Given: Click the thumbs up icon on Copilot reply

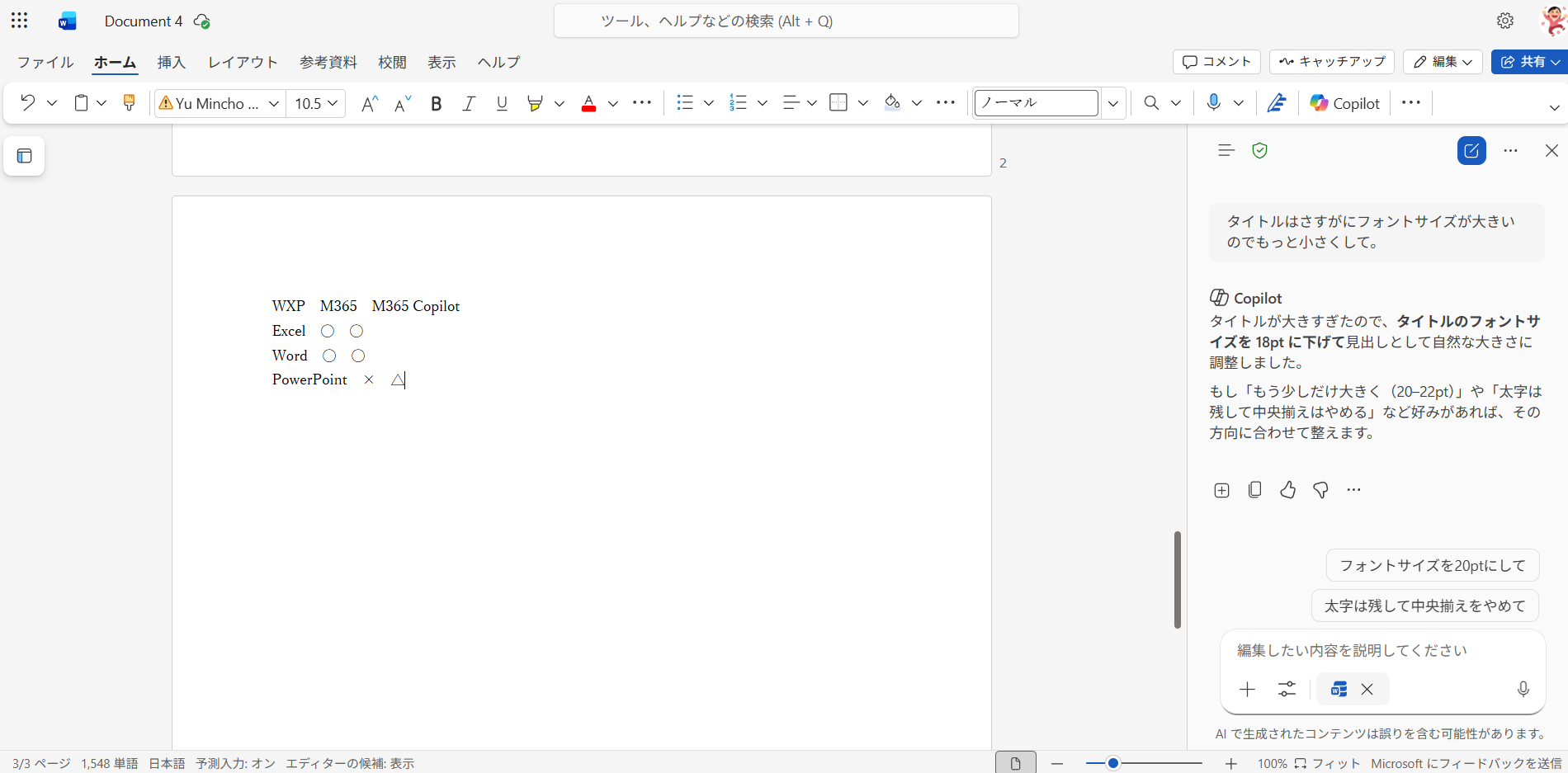Looking at the screenshot, I should click(x=1287, y=490).
